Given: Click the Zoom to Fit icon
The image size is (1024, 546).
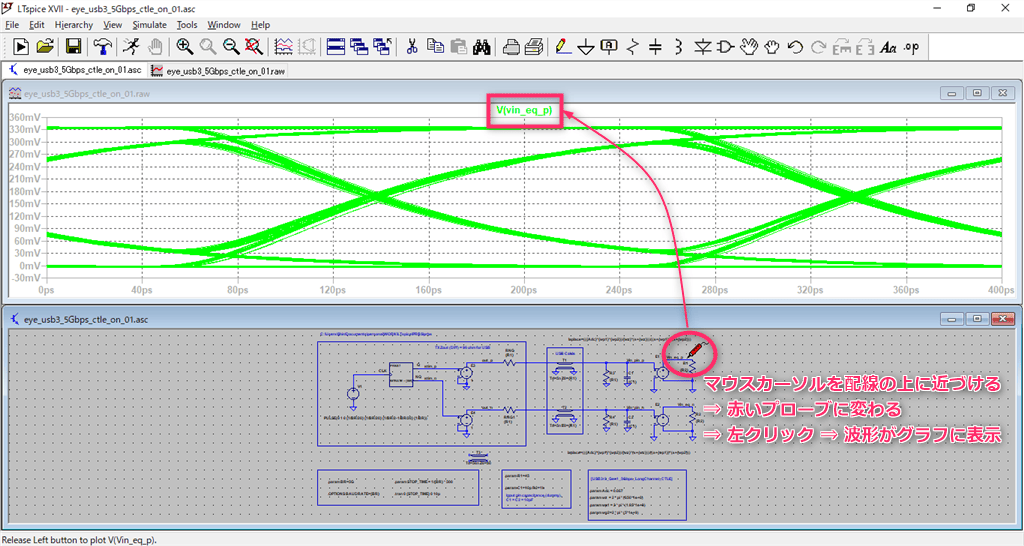Looking at the screenshot, I should [x=254, y=47].
